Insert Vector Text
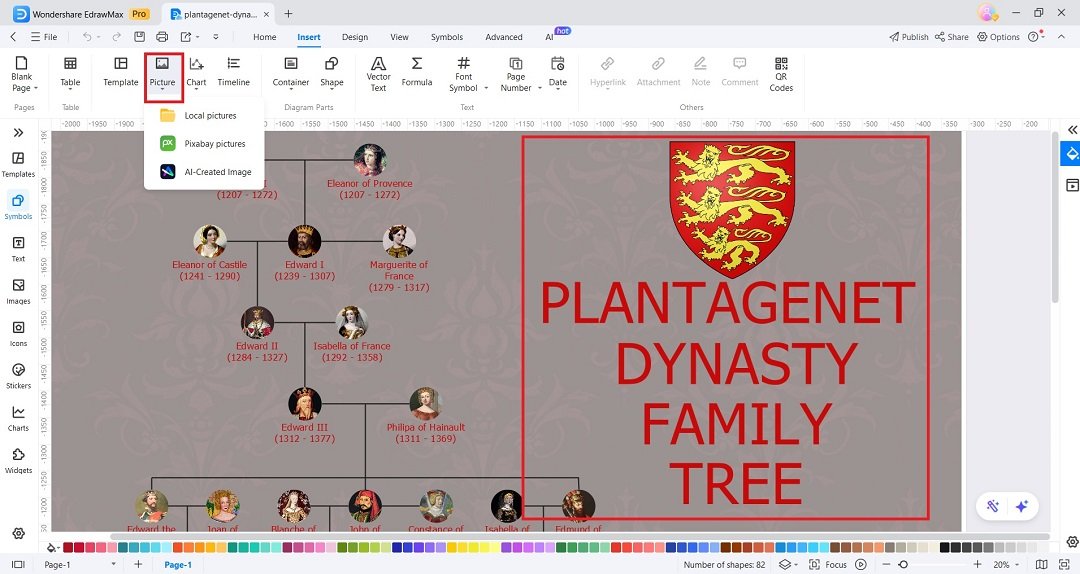1080x574 pixels. [x=378, y=74]
